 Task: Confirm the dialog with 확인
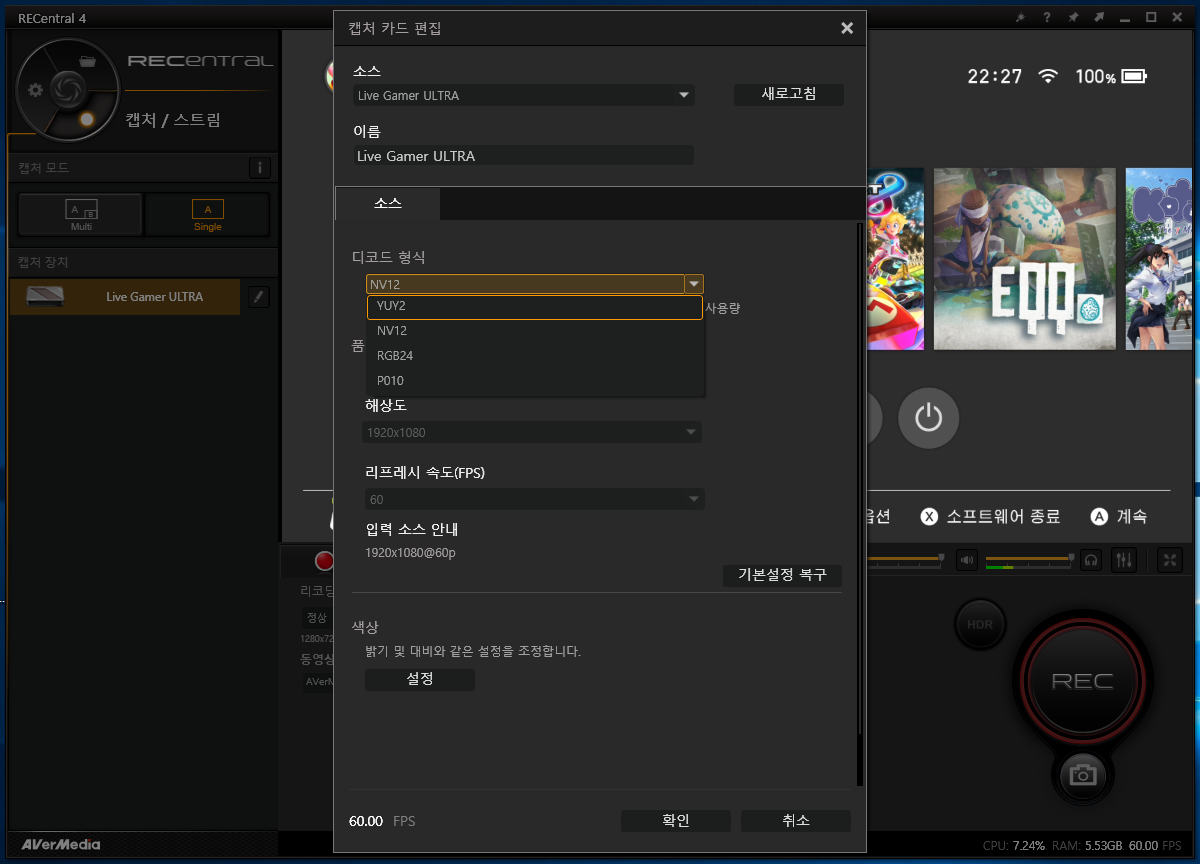pos(676,821)
